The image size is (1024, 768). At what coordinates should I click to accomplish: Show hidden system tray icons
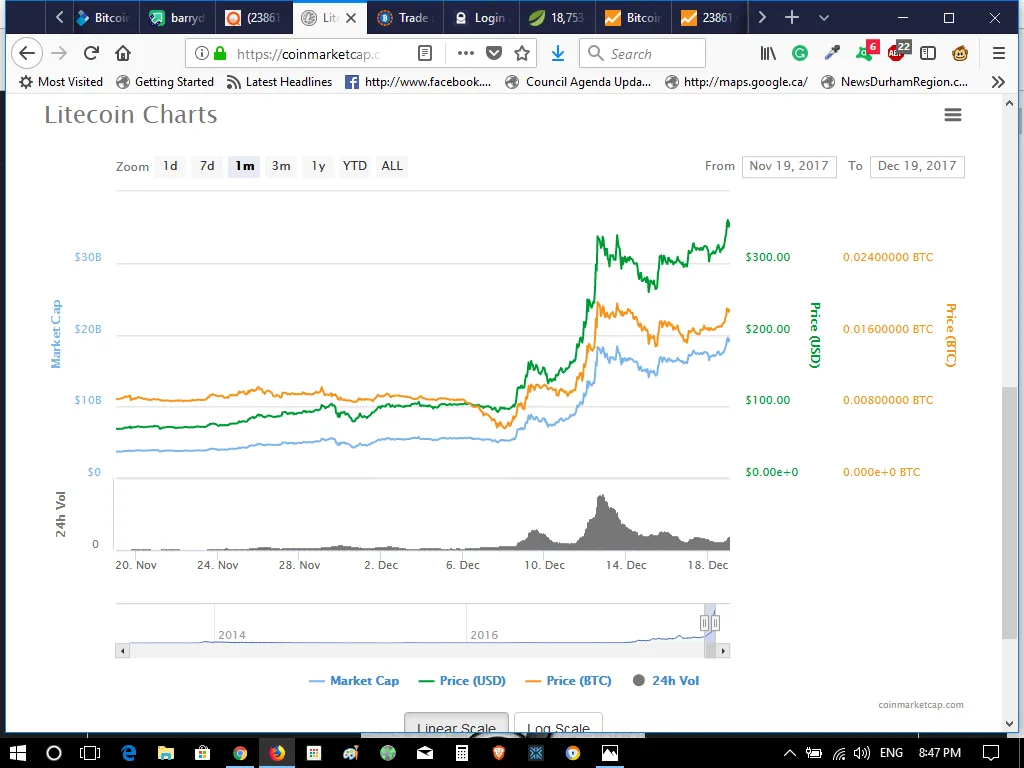(x=789, y=753)
